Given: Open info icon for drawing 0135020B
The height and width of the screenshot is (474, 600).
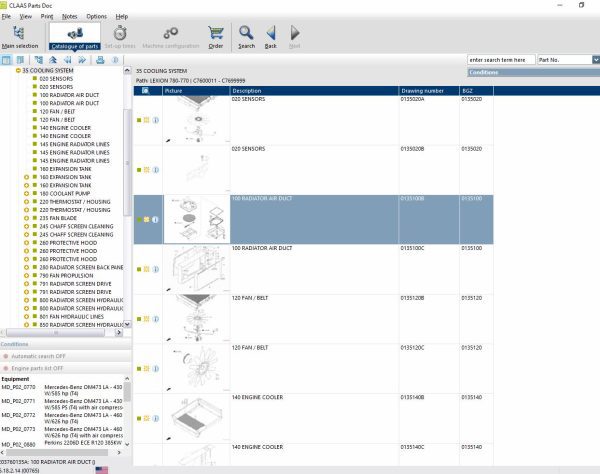Looking at the screenshot, I should tap(156, 170).
